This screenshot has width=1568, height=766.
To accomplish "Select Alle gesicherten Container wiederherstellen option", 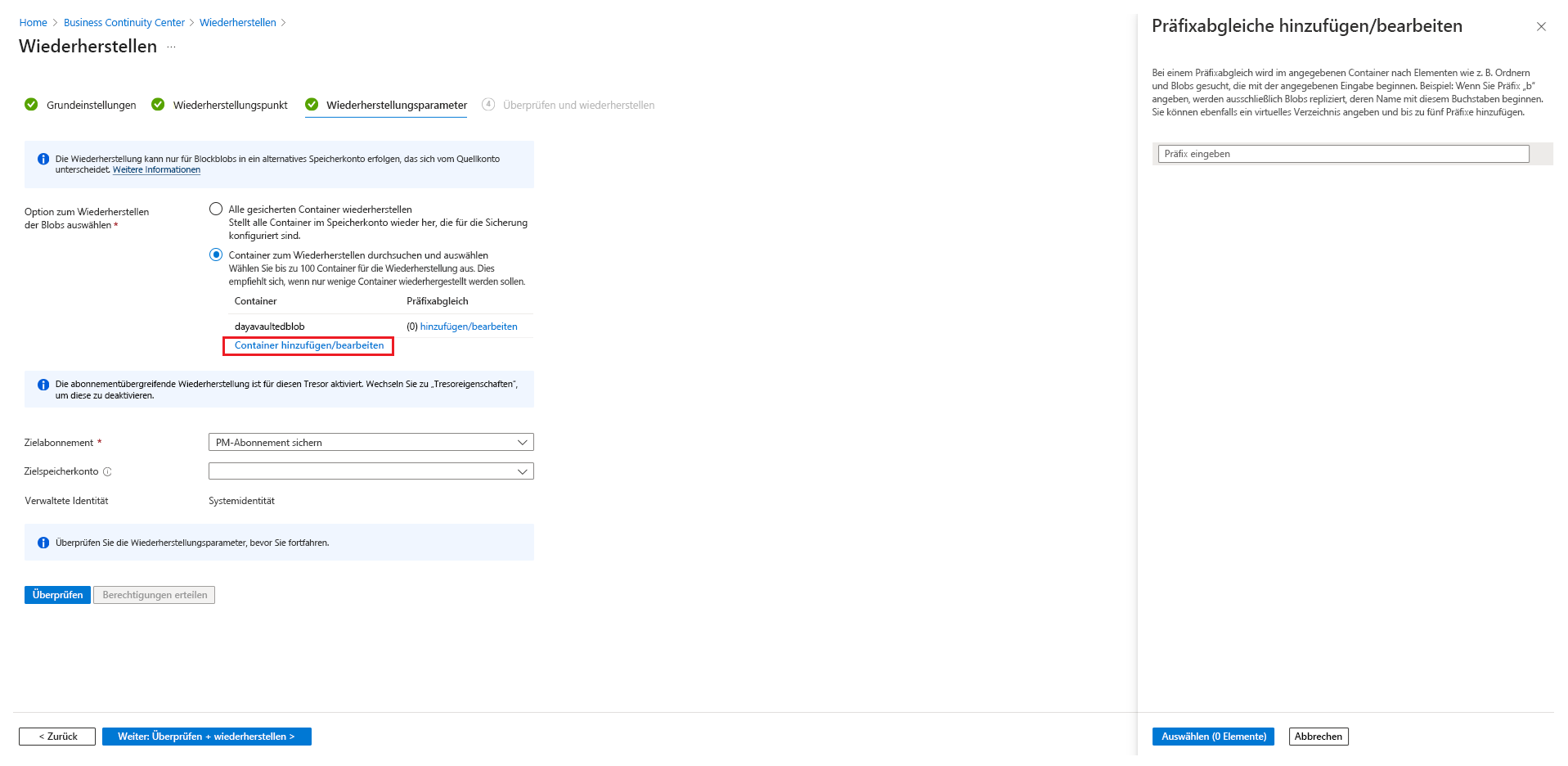I will coord(216,209).
